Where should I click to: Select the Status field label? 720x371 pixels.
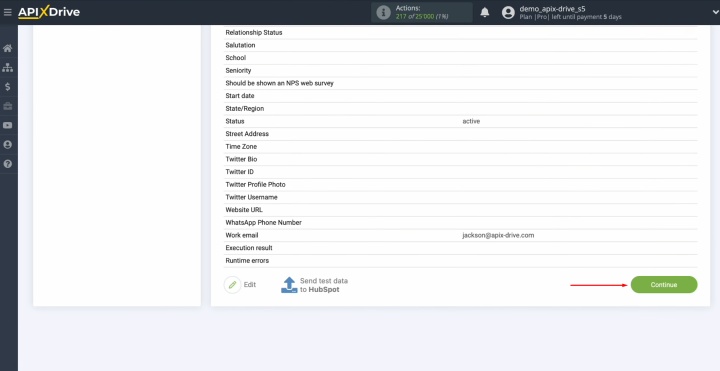coord(235,121)
